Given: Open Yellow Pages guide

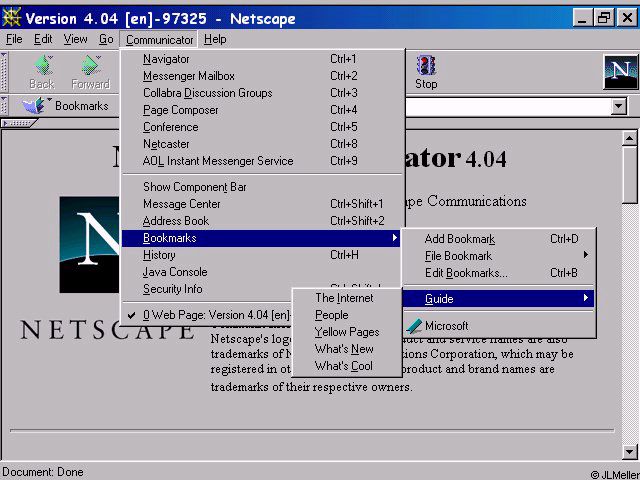Looking at the screenshot, I should coord(347,332).
